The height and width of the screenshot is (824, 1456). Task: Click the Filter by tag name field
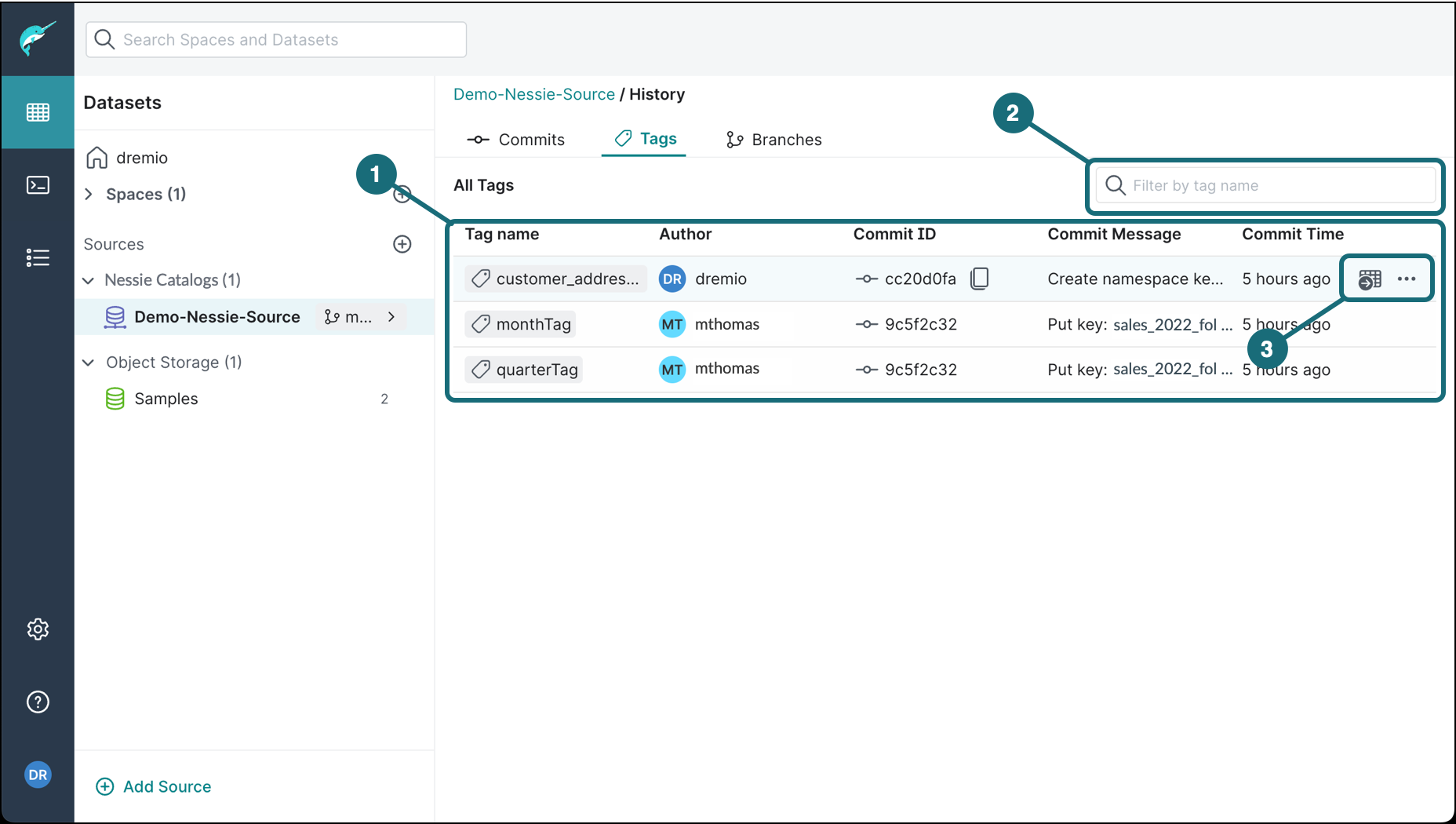[1275, 185]
